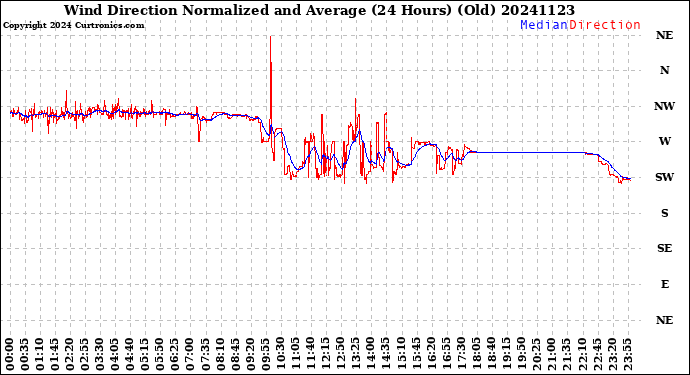
Task: Click the 07:00 time label
Action: pyautogui.click(x=190, y=354)
